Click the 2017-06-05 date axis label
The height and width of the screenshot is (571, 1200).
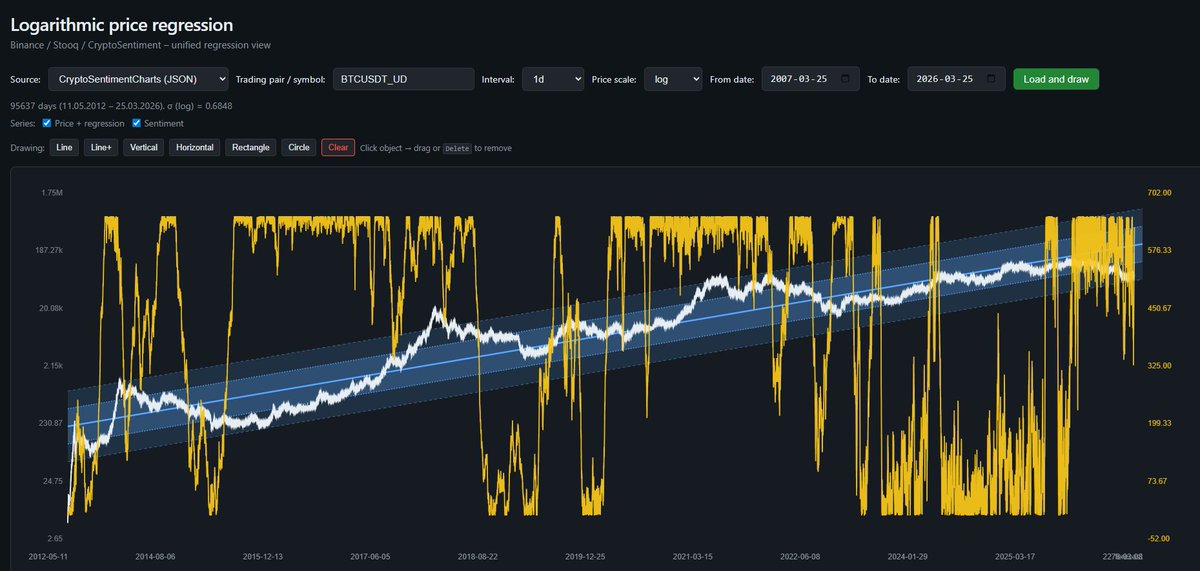[370, 556]
